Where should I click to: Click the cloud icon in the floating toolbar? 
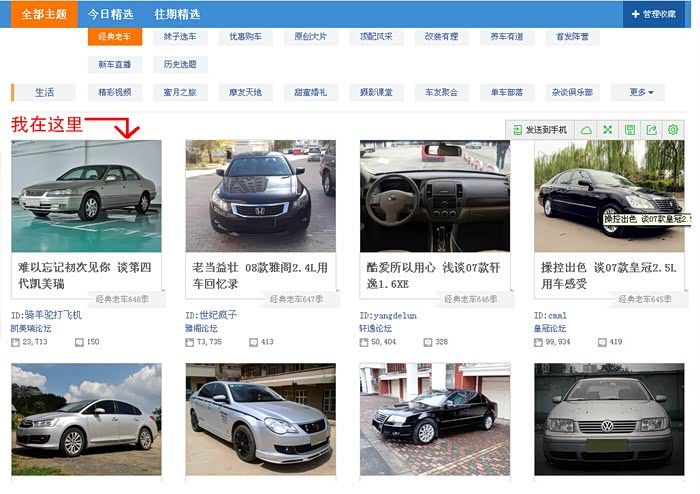pyautogui.click(x=586, y=130)
